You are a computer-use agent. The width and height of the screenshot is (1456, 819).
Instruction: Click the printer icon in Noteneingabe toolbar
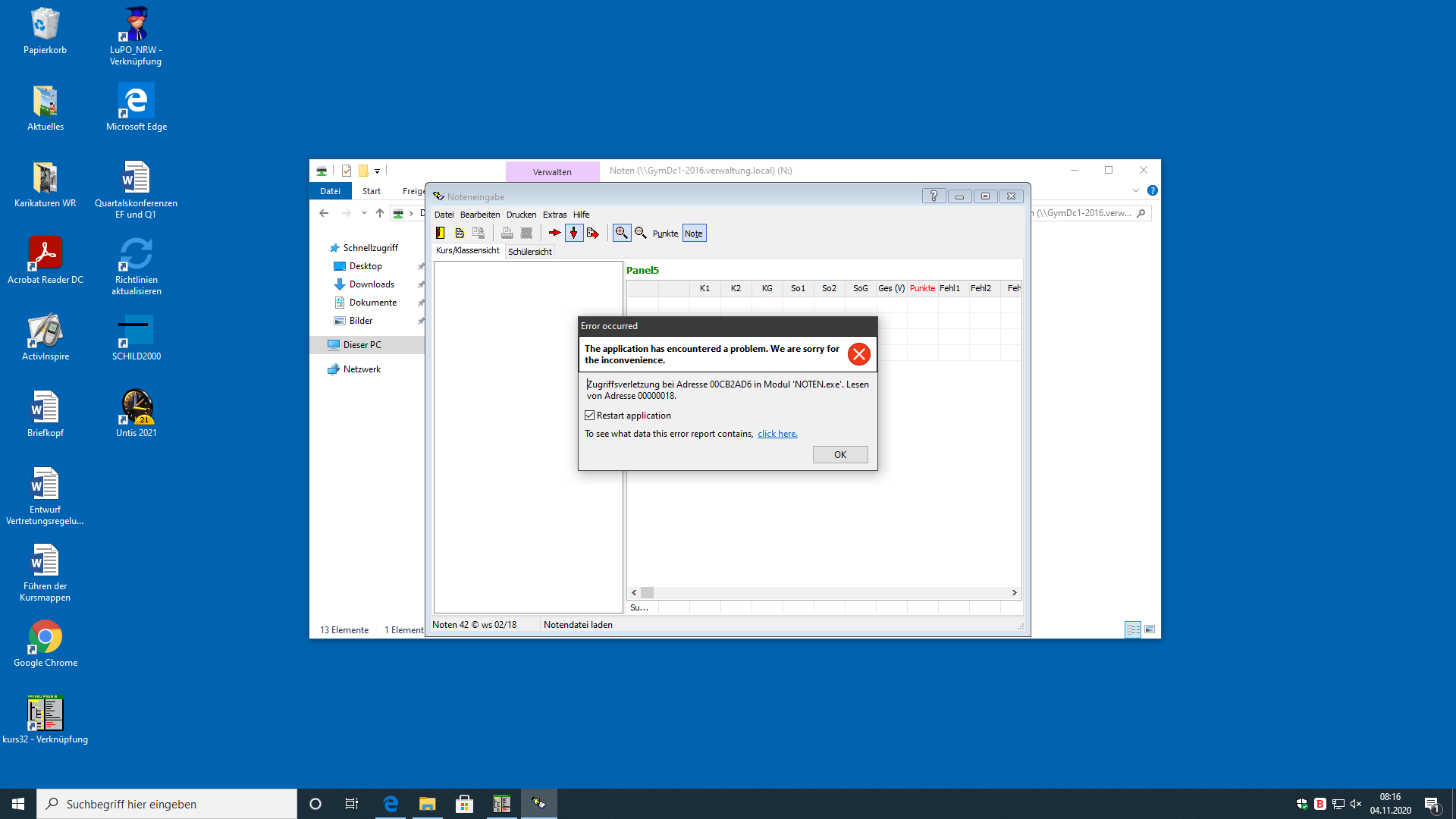507,234
